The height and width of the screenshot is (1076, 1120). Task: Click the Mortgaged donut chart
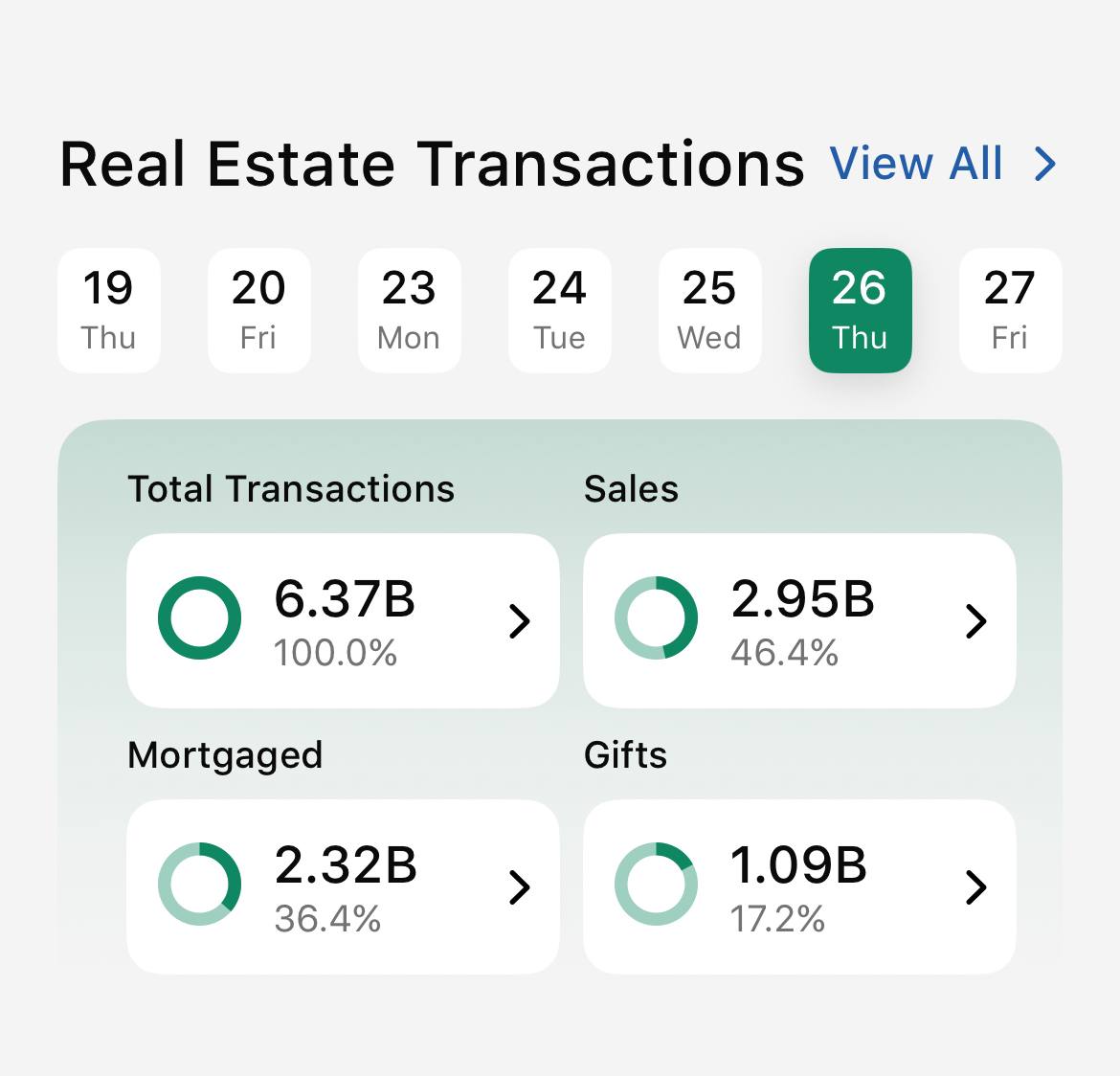point(199,884)
